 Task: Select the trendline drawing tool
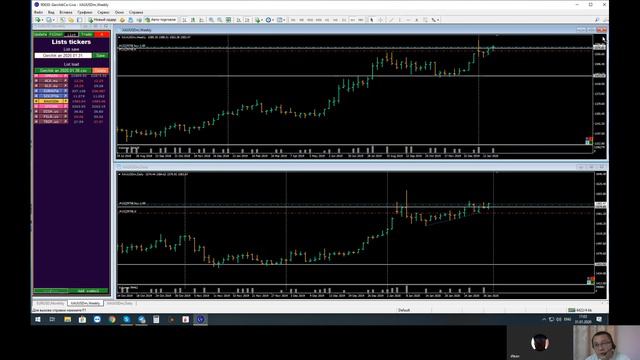click(x=391, y=20)
